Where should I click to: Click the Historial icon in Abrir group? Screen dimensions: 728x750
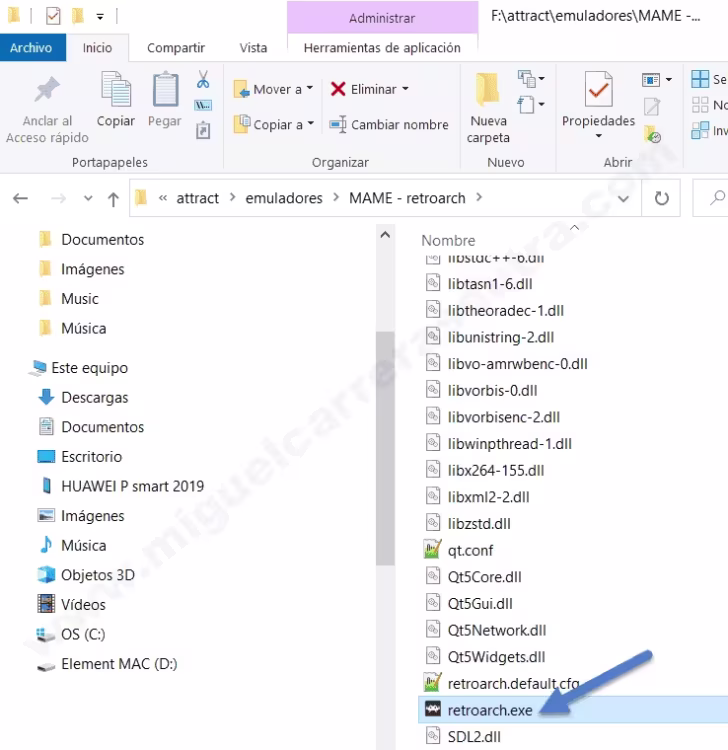coord(652,134)
